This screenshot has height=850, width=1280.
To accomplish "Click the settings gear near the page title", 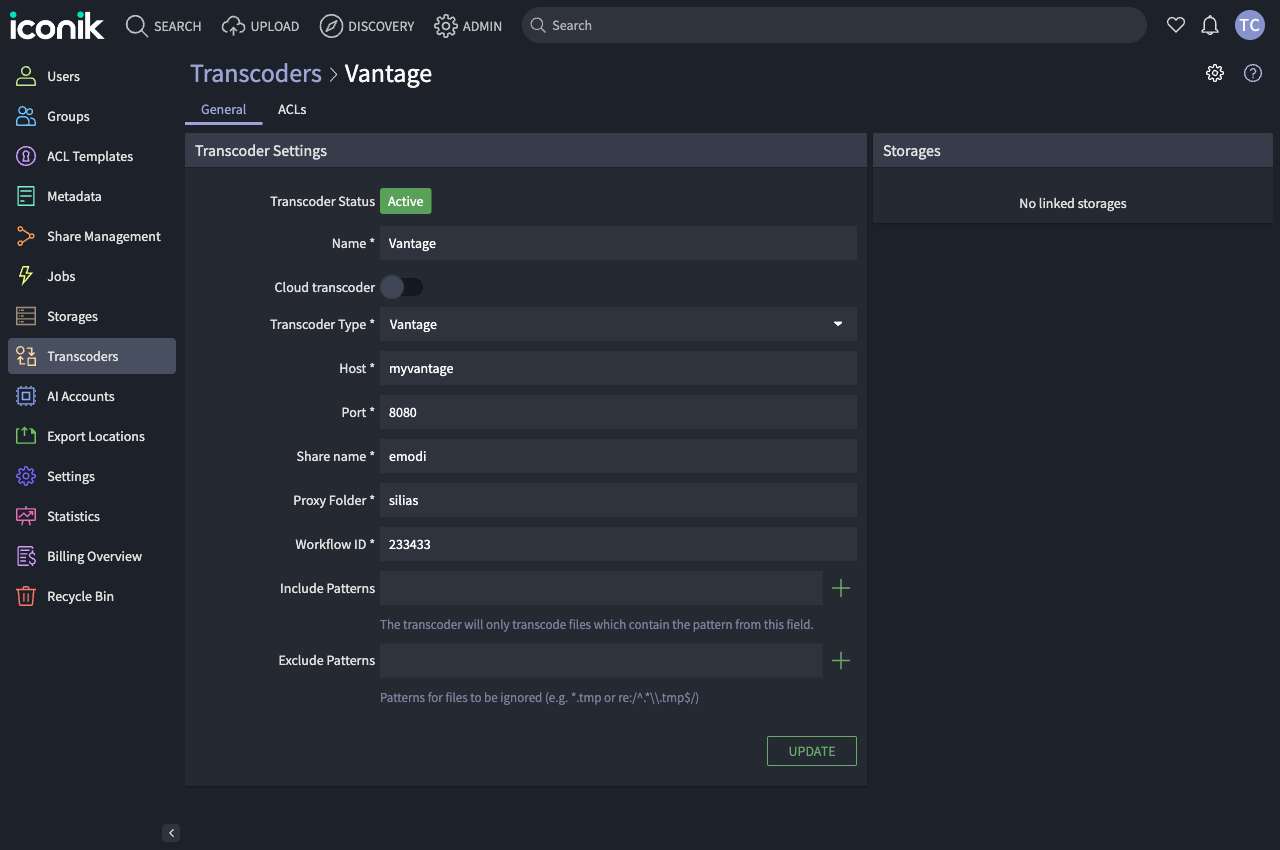I will tap(1214, 72).
